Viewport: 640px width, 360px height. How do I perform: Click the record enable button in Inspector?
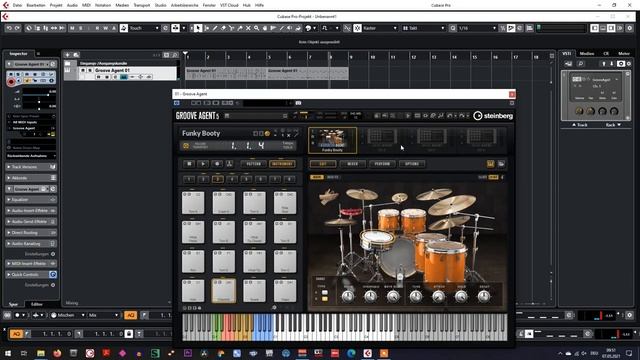tap(11, 82)
